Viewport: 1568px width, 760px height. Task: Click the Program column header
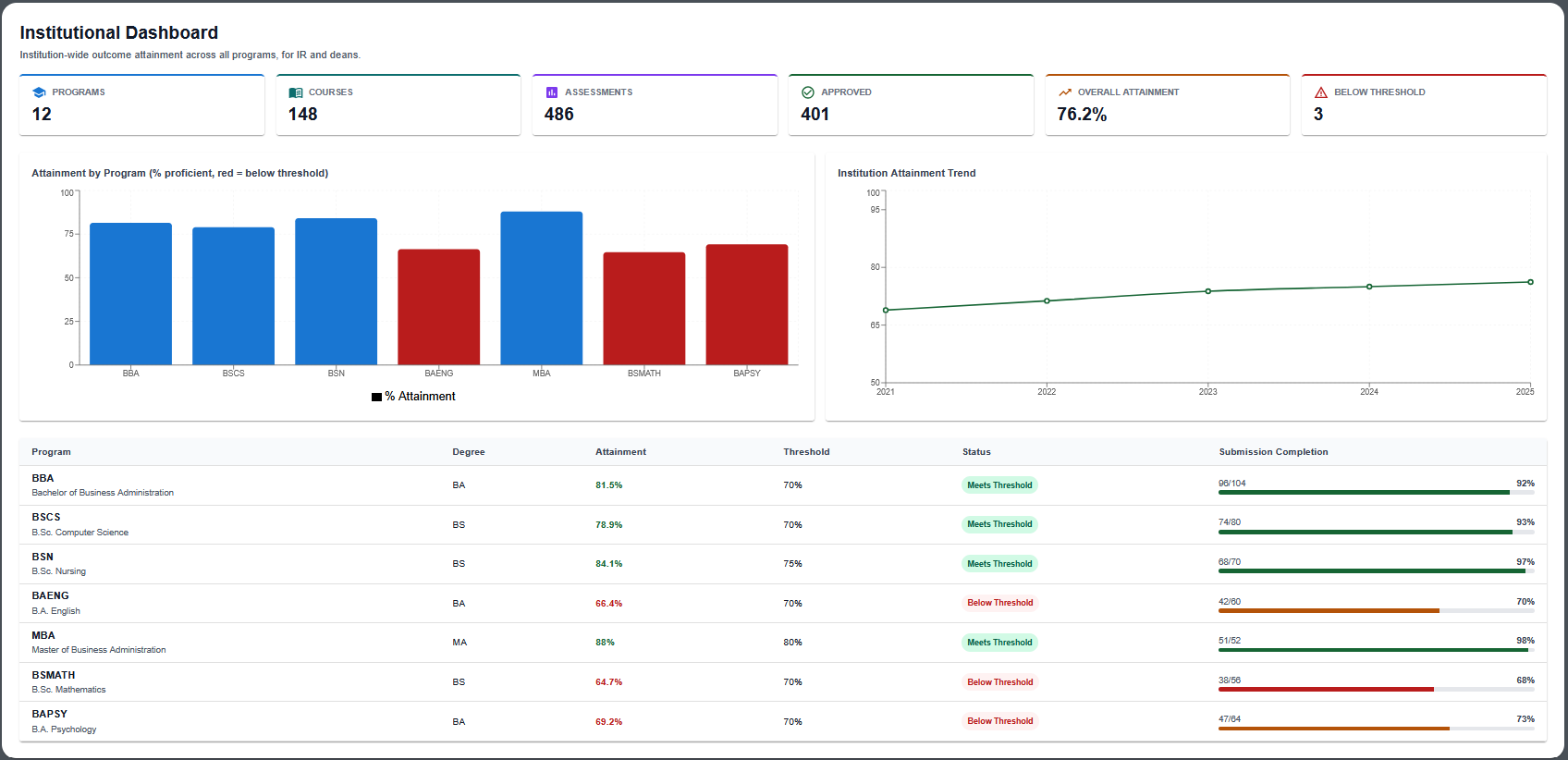click(x=51, y=452)
